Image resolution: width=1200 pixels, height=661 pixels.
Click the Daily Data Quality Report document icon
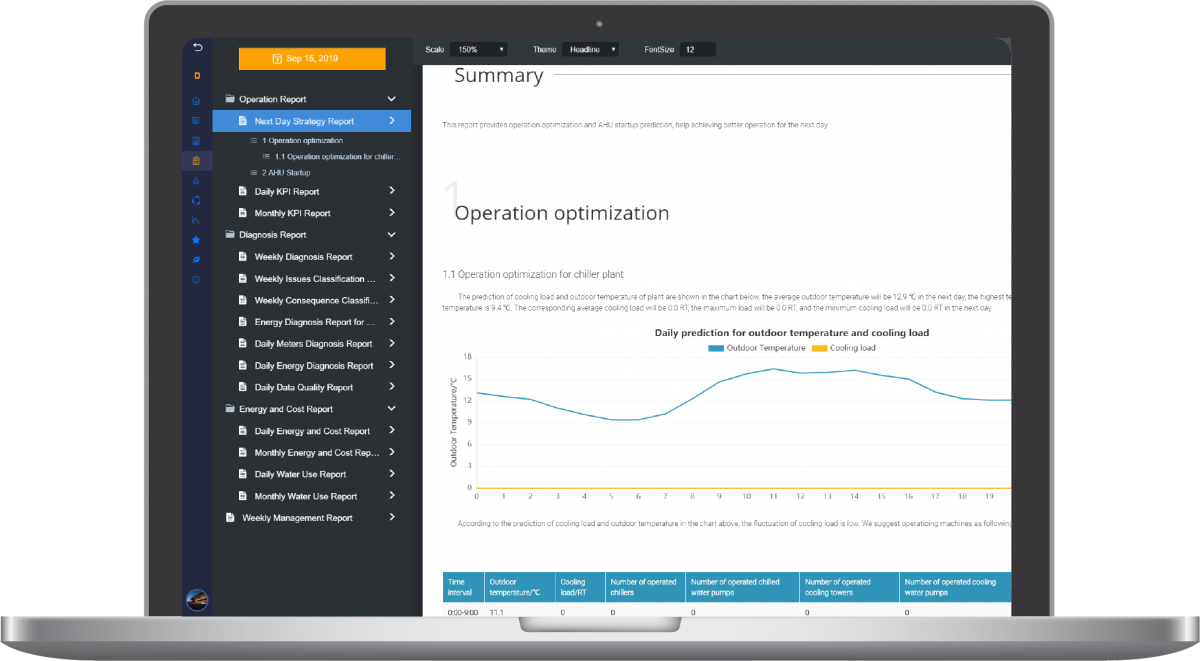pyautogui.click(x=242, y=387)
